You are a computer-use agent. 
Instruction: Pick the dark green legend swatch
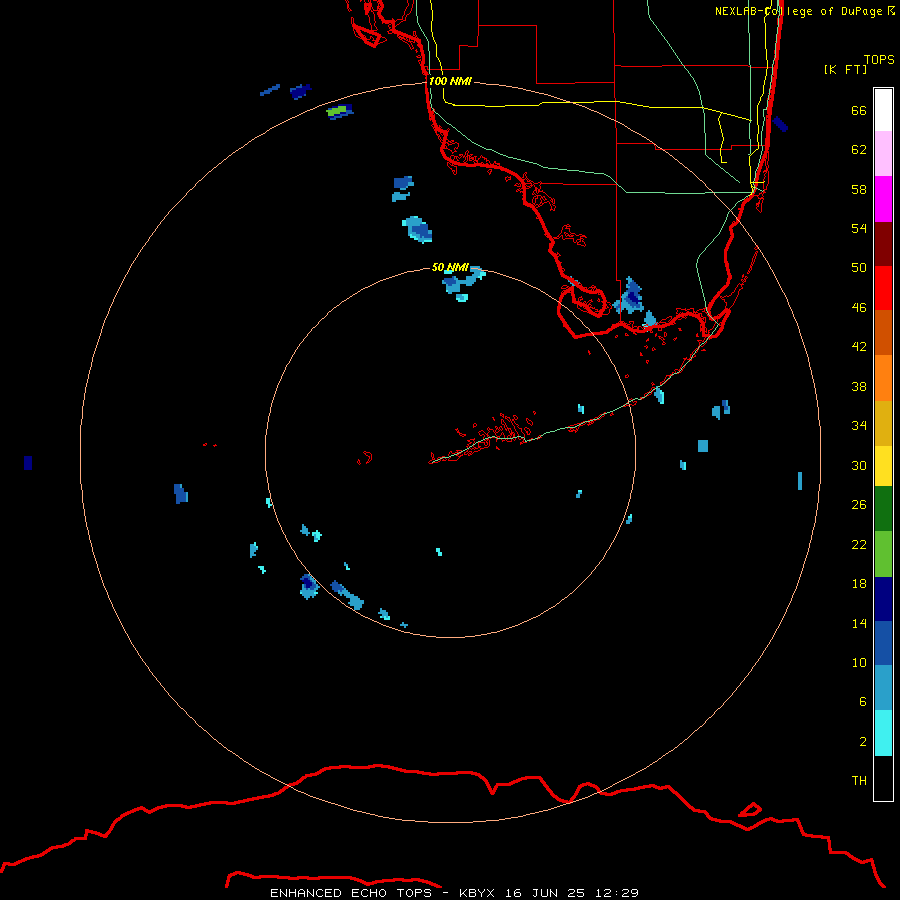[883, 509]
